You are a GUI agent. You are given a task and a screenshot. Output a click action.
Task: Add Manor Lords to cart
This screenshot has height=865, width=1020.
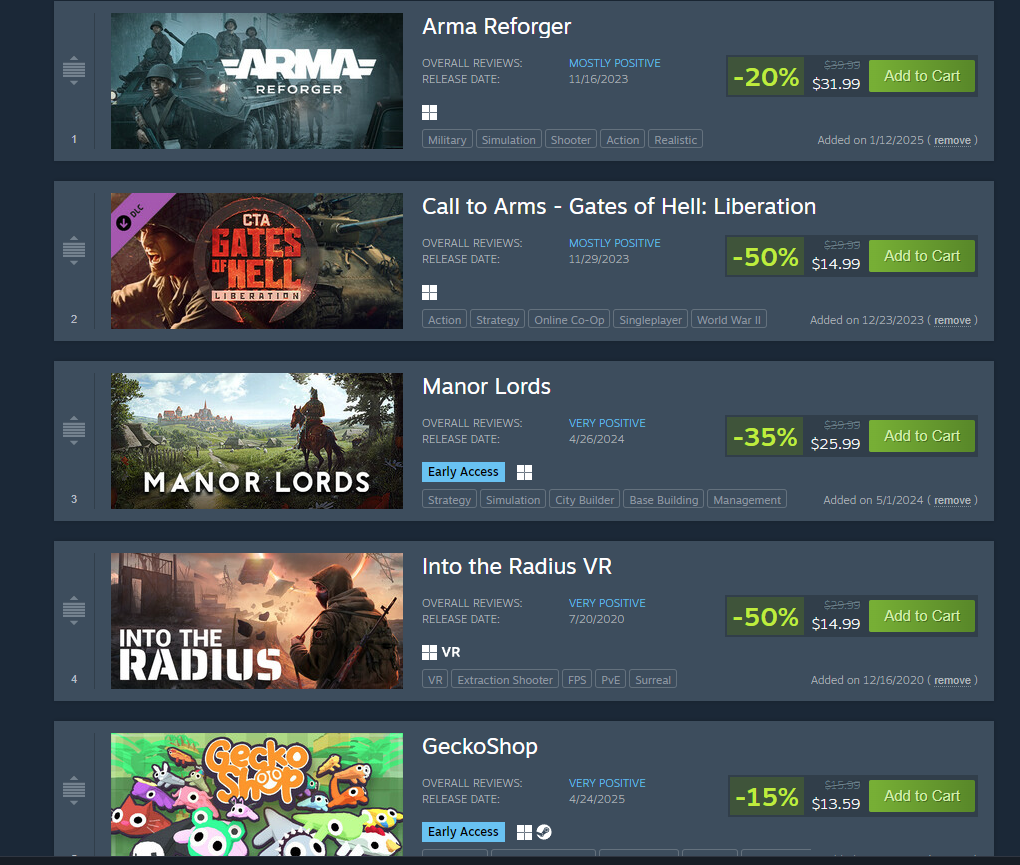point(922,436)
